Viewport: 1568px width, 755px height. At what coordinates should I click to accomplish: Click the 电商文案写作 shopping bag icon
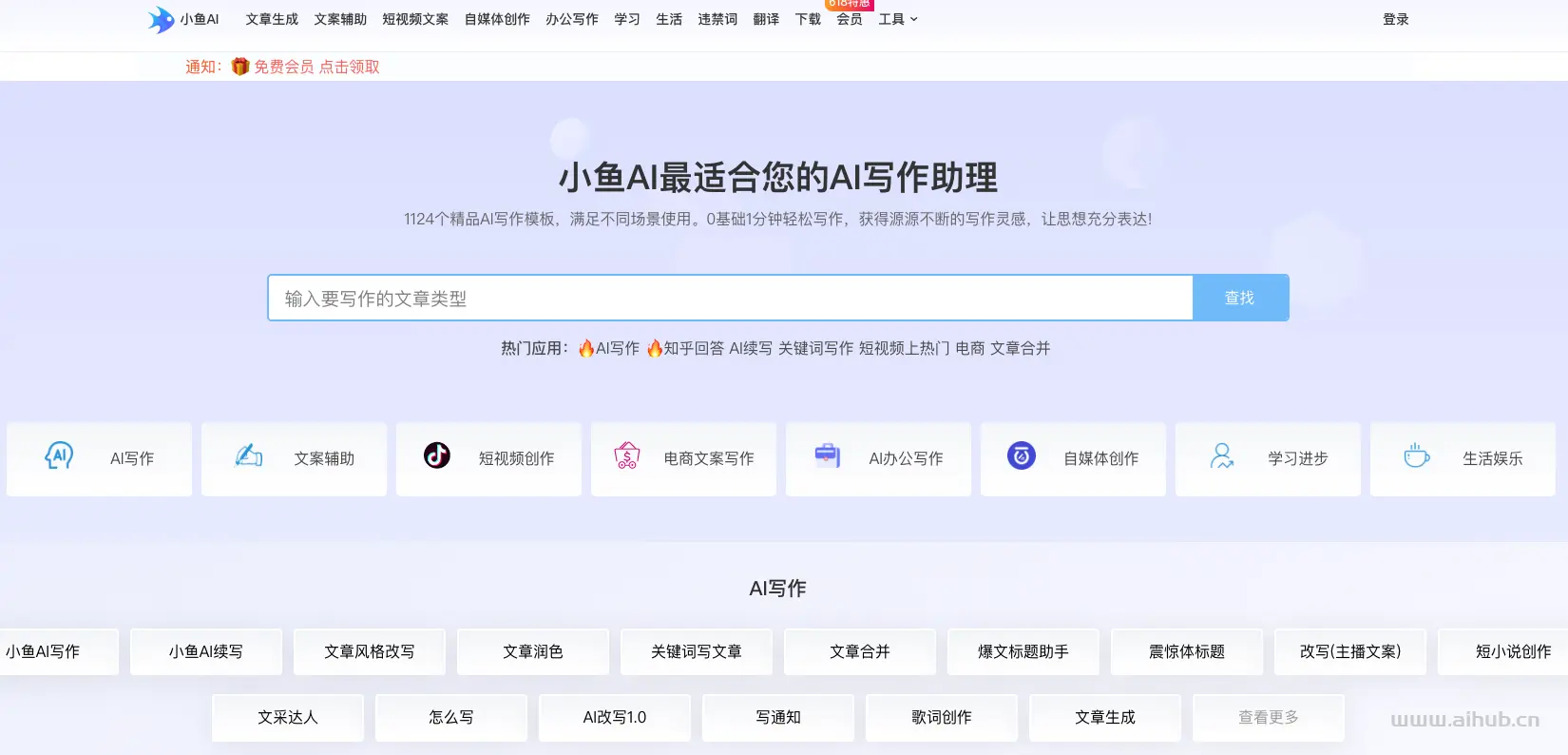[x=627, y=455]
